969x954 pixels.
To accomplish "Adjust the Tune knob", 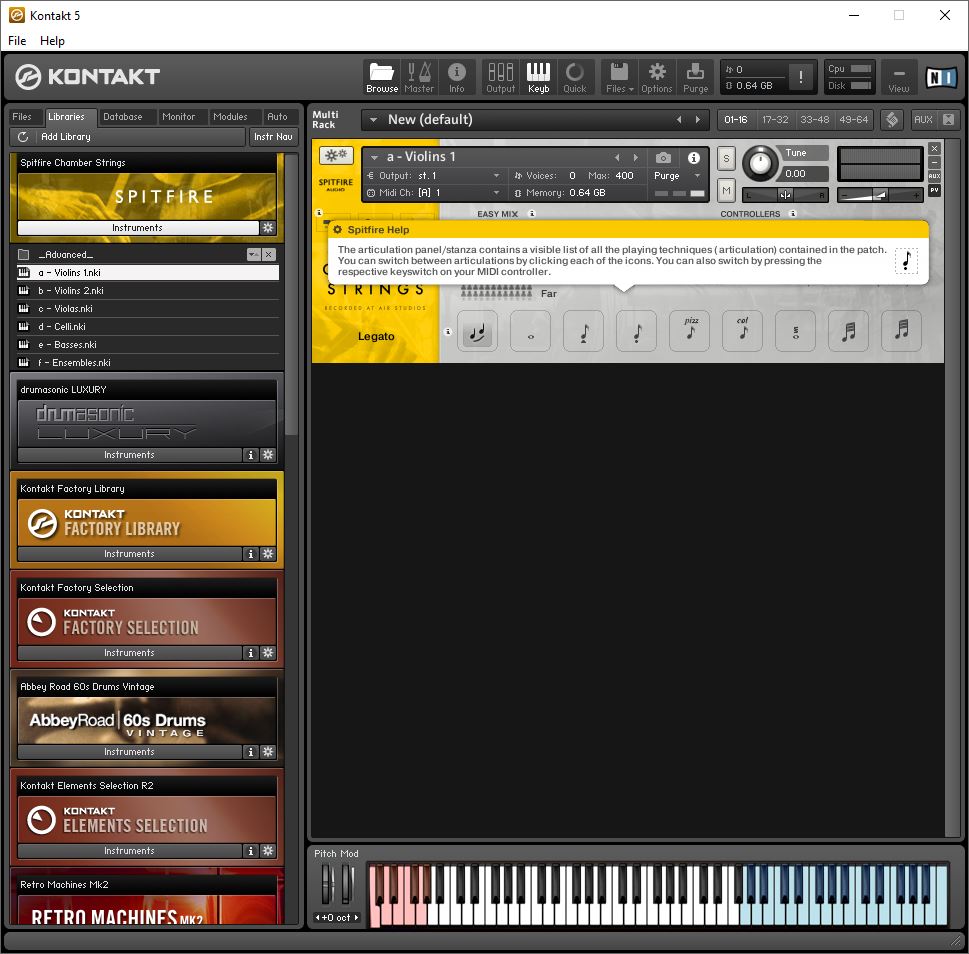I will coord(760,163).
